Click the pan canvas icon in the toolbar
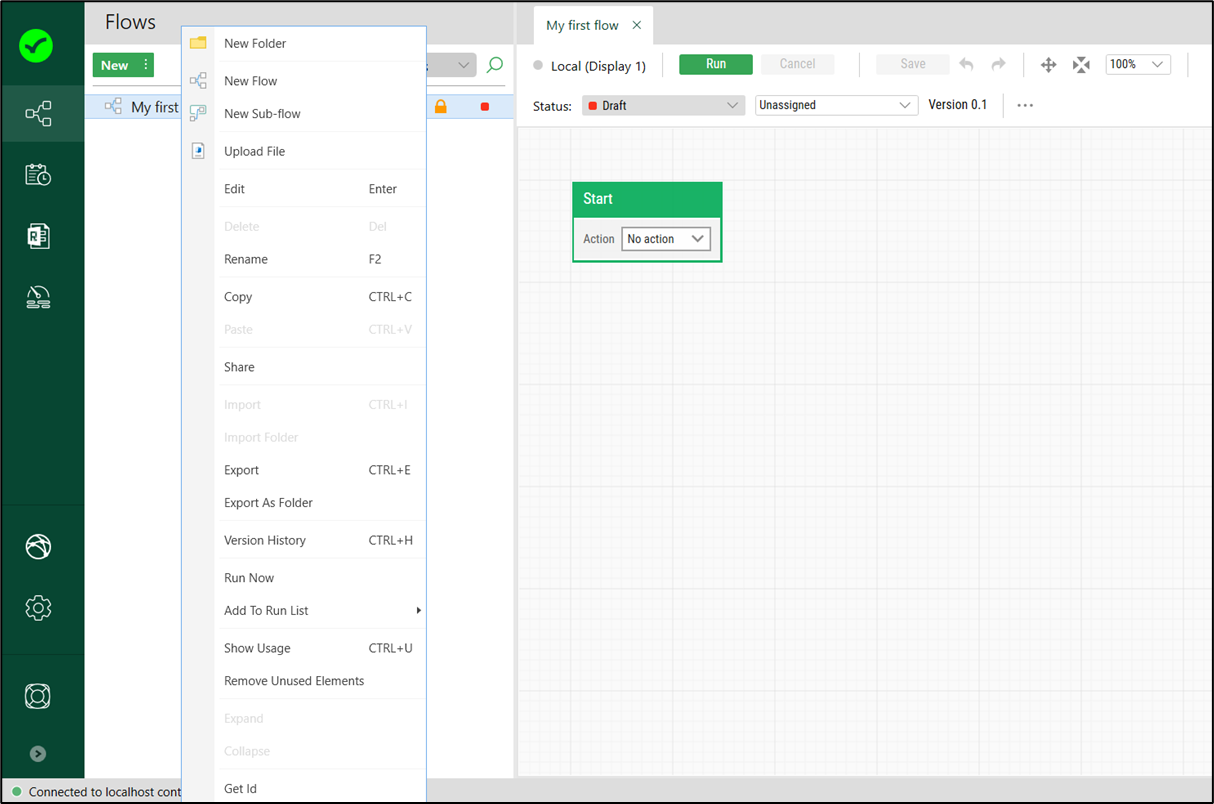This screenshot has height=804, width=1214. click(1048, 63)
